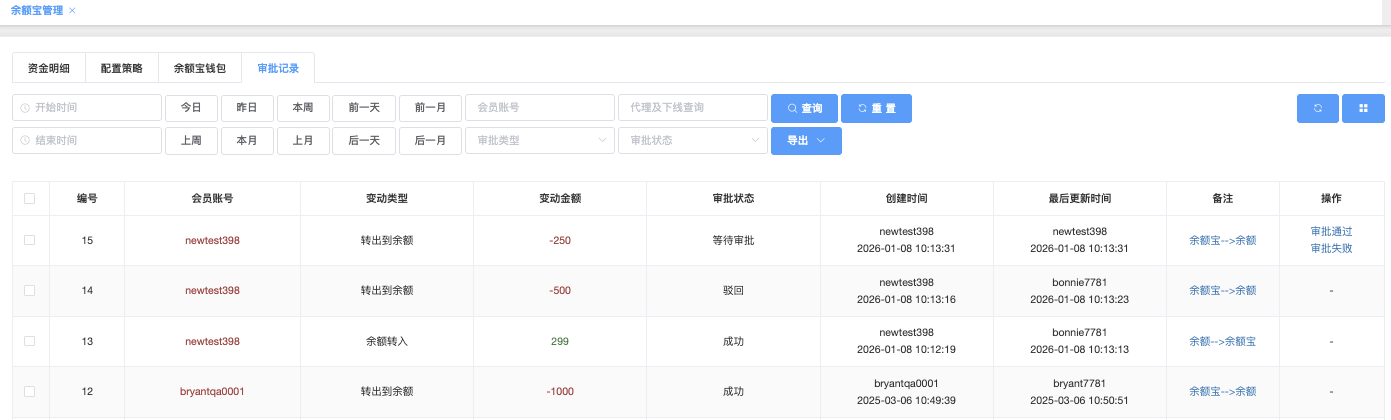The width and height of the screenshot is (1391, 420).
Task: Open member account bryantqa0001 link
Action: pos(212,392)
